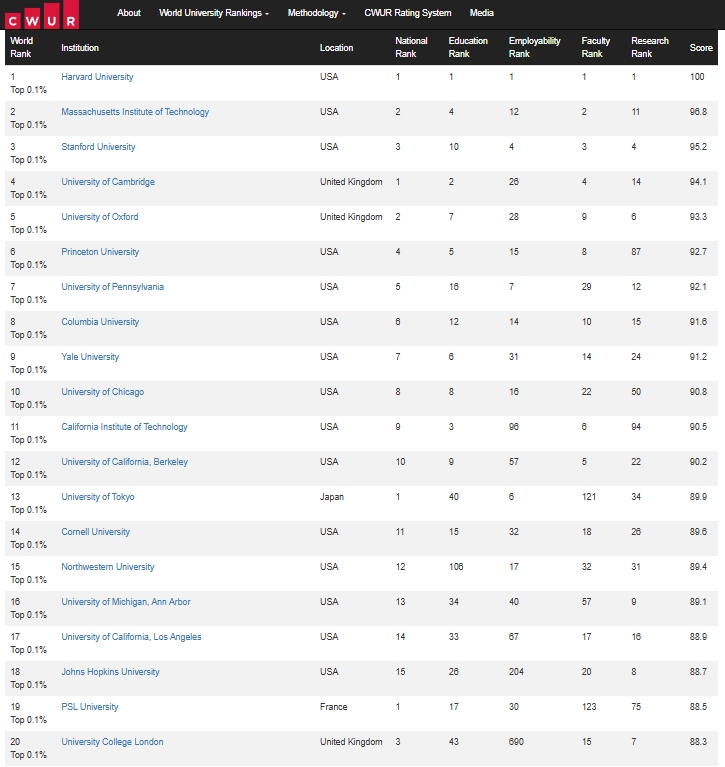Select the Stanford University link
Screen dimensions: 725x767
tap(98, 147)
